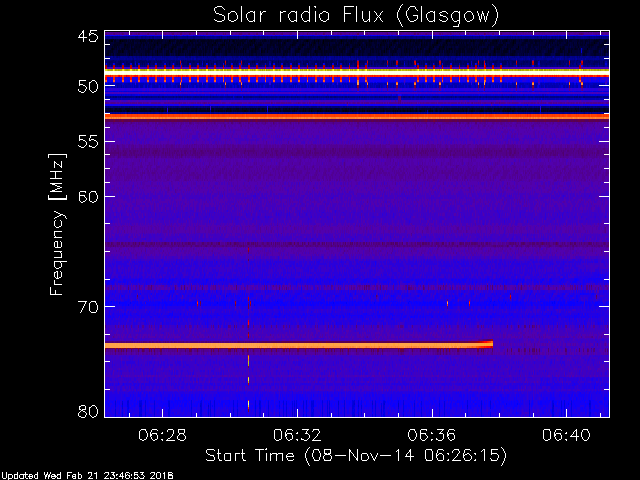640x480 pixels.
Task: Click the frequency tick label "60"
Action: pos(88,197)
